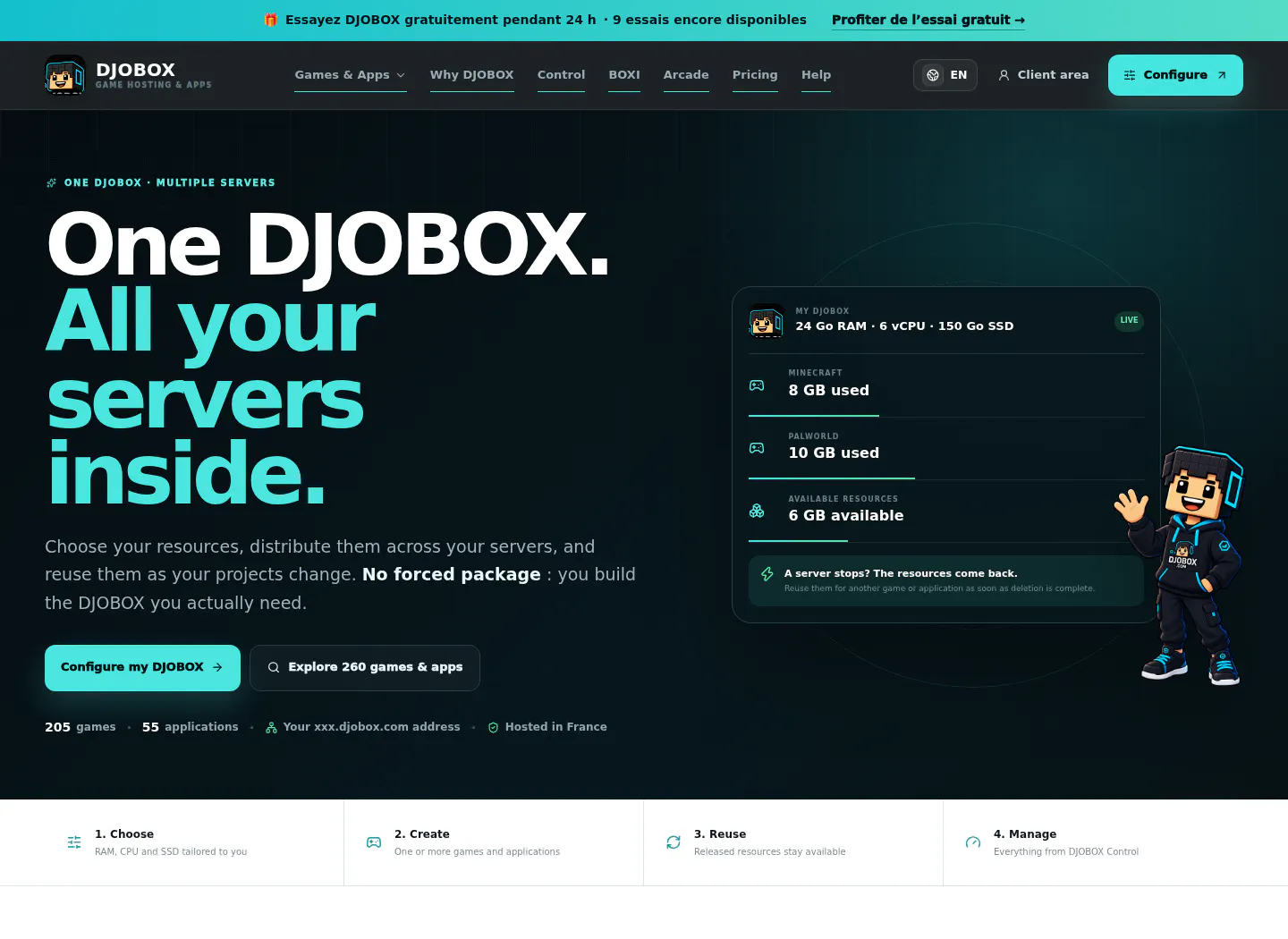Click the cubes icon beside Available Resources
The width and height of the screenshot is (1288, 939).
click(757, 511)
